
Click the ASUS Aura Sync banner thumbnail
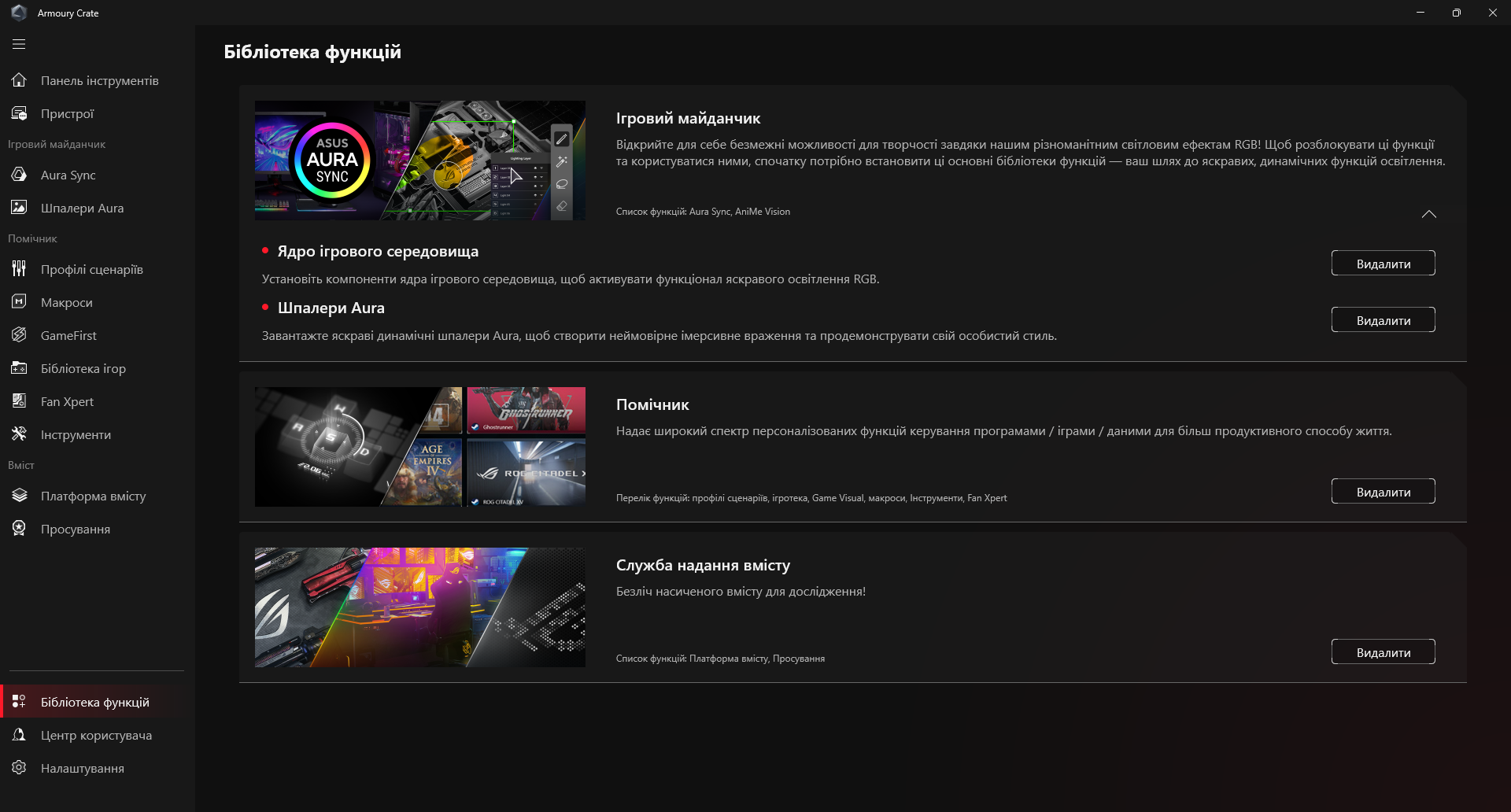tap(420, 161)
